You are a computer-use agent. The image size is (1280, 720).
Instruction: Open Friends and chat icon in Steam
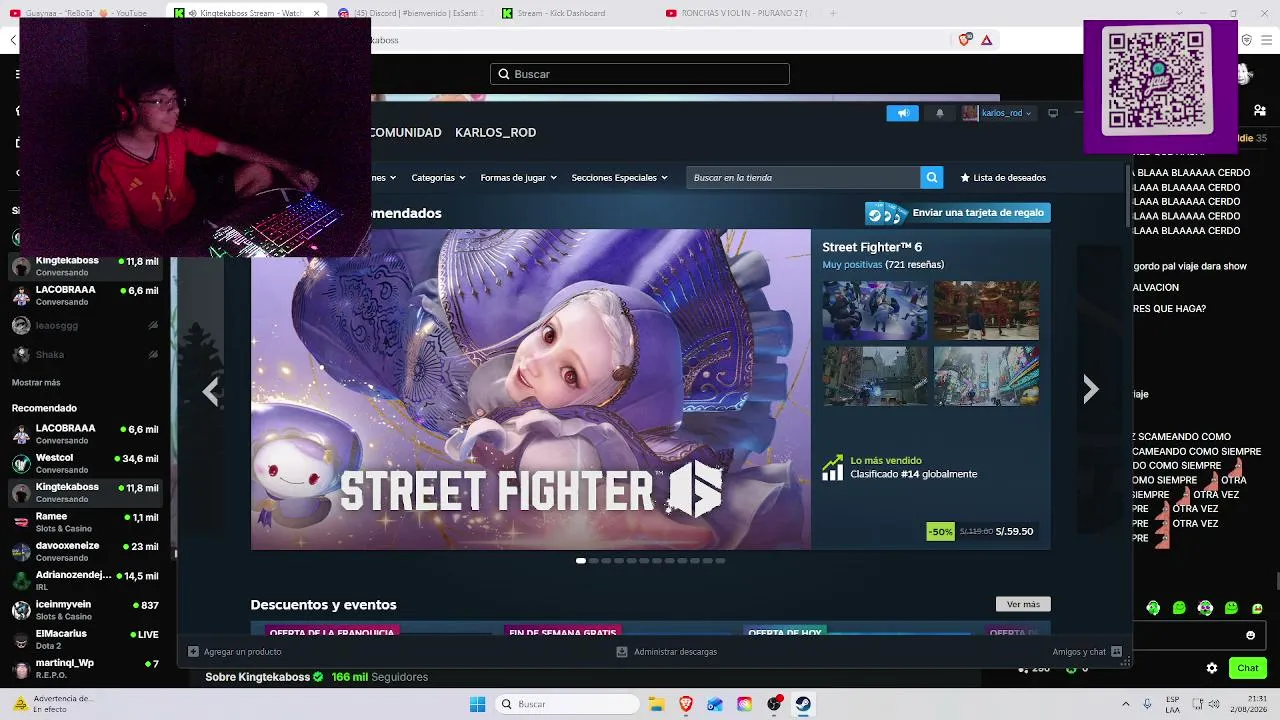pyautogui.click(x=1117, y=652)
